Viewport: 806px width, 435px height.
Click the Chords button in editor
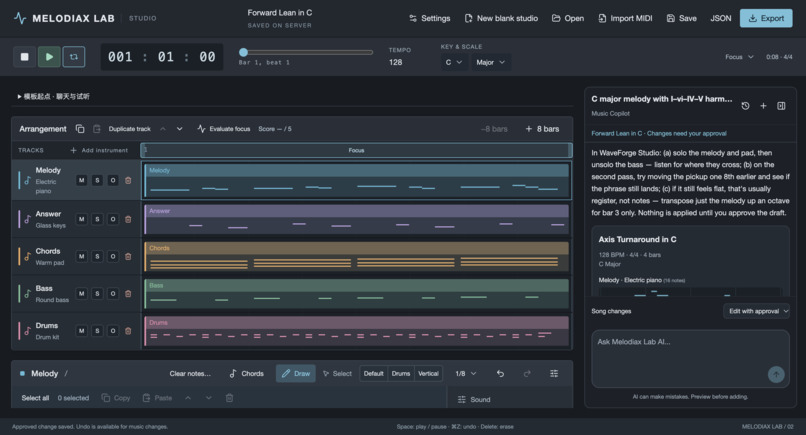point(246,374)
